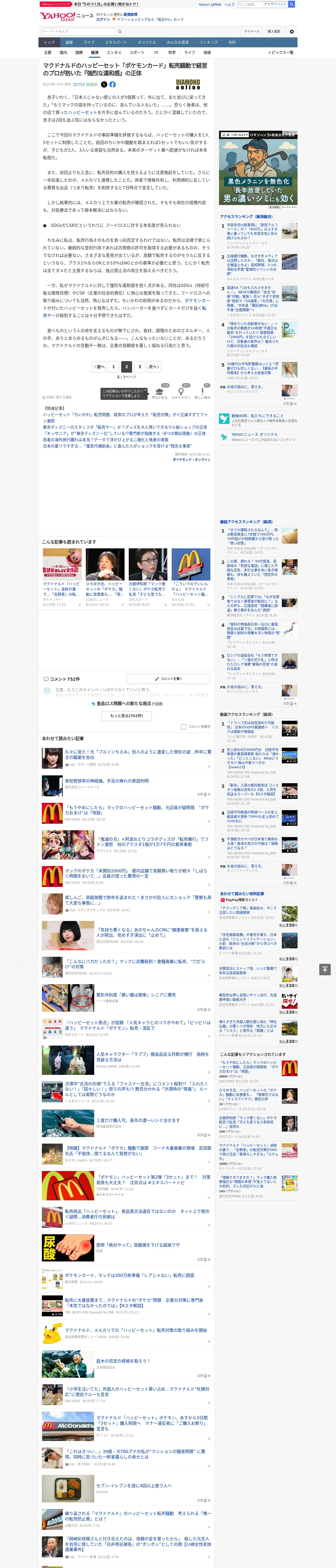Click the Yahoo! JAPAN ニュース logo

[x=66, y=17]
